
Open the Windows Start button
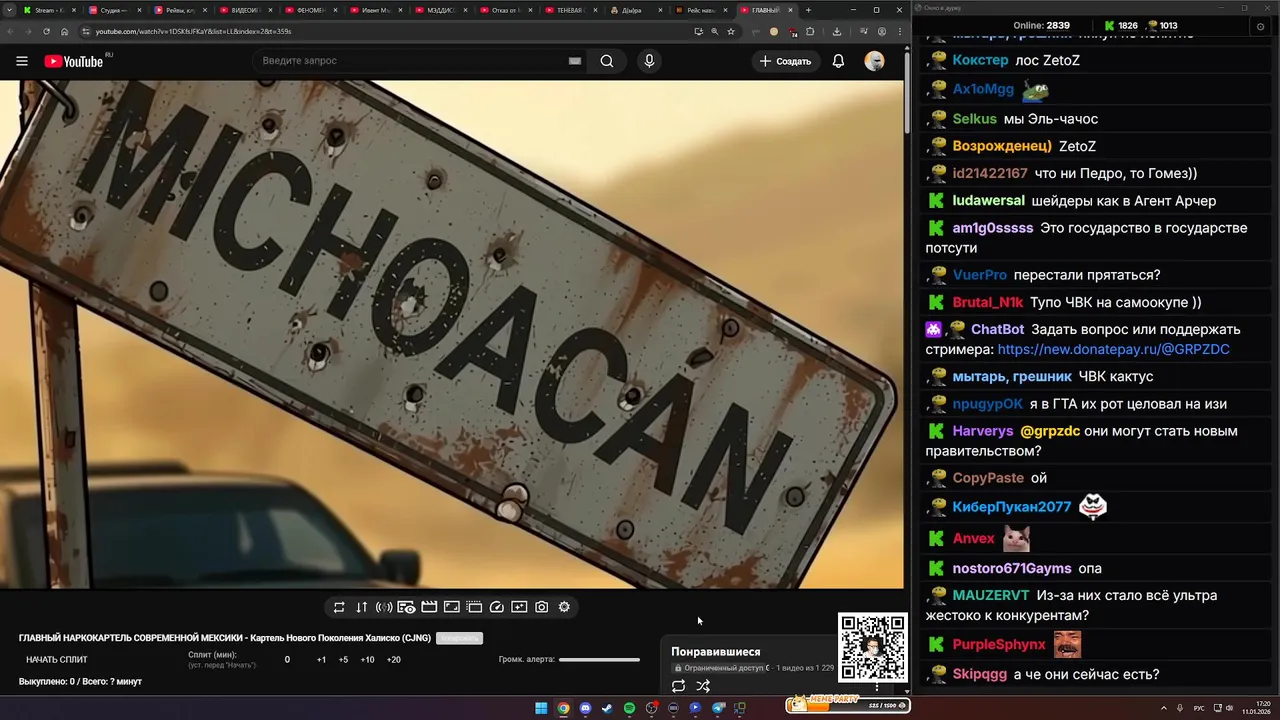click(x=541, y=708)
